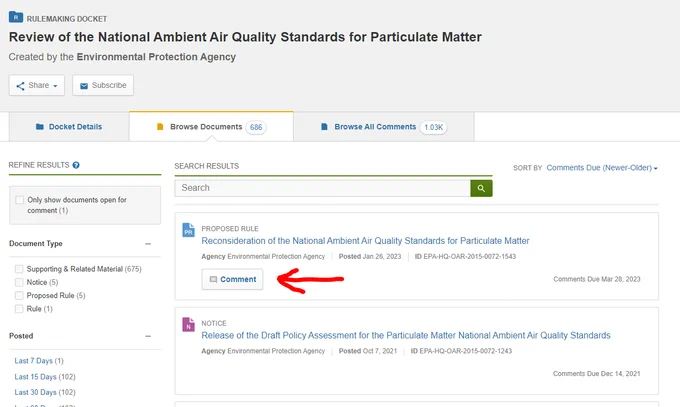Viewport: 680px width, 407px height.
Task: Click the Environmental Protection Agency docket creator name
Action: tap(156, 57)
